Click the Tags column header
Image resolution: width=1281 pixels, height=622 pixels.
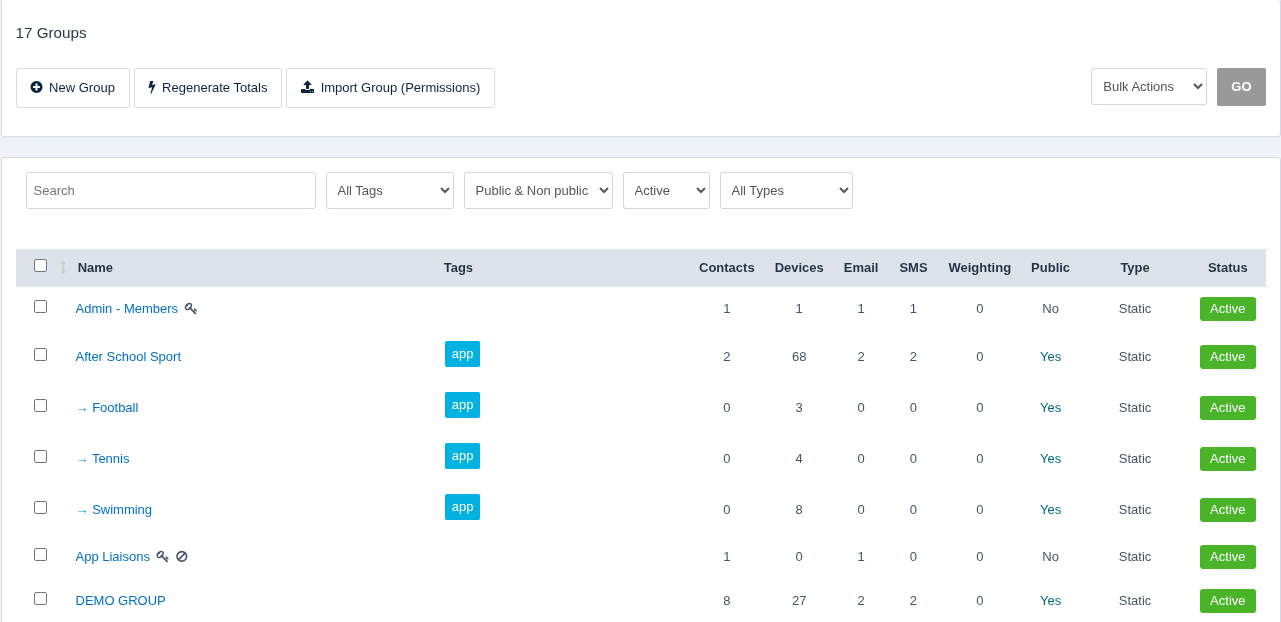click(458, 268)
